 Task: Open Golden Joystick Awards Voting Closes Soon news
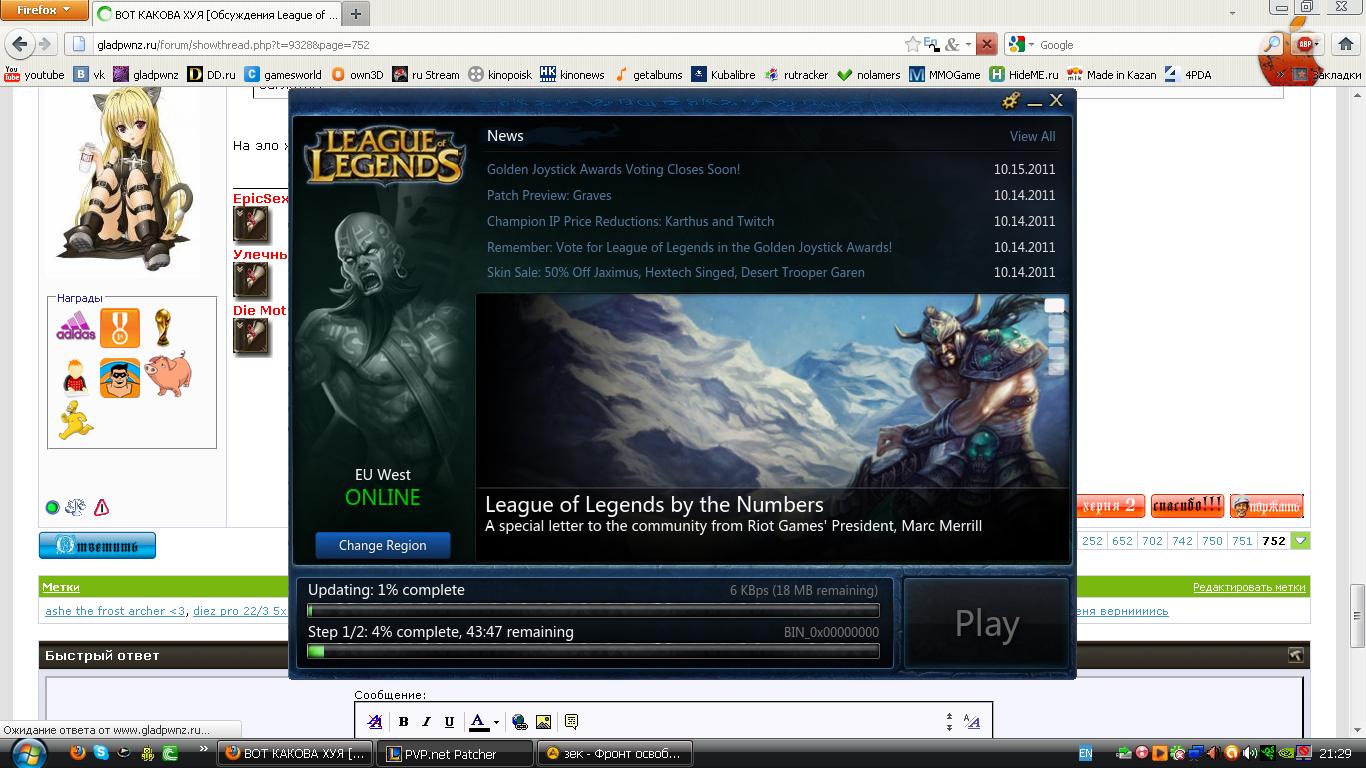(x=614, y=169)
